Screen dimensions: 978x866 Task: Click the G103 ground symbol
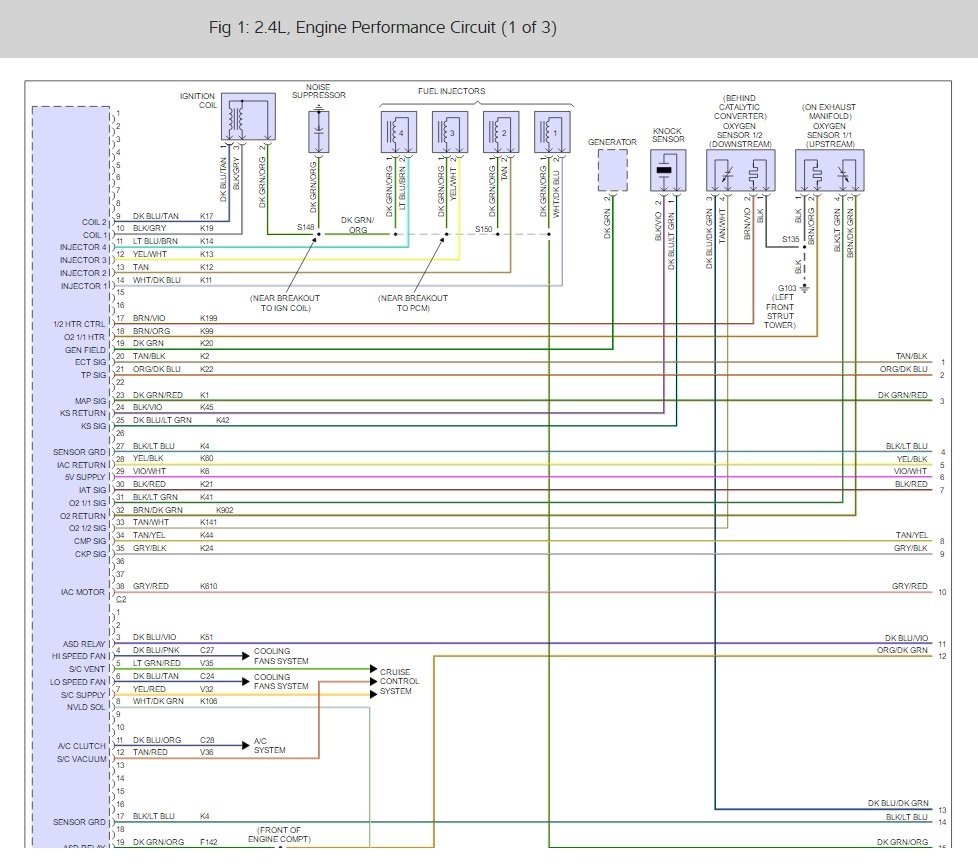point(805,288)
